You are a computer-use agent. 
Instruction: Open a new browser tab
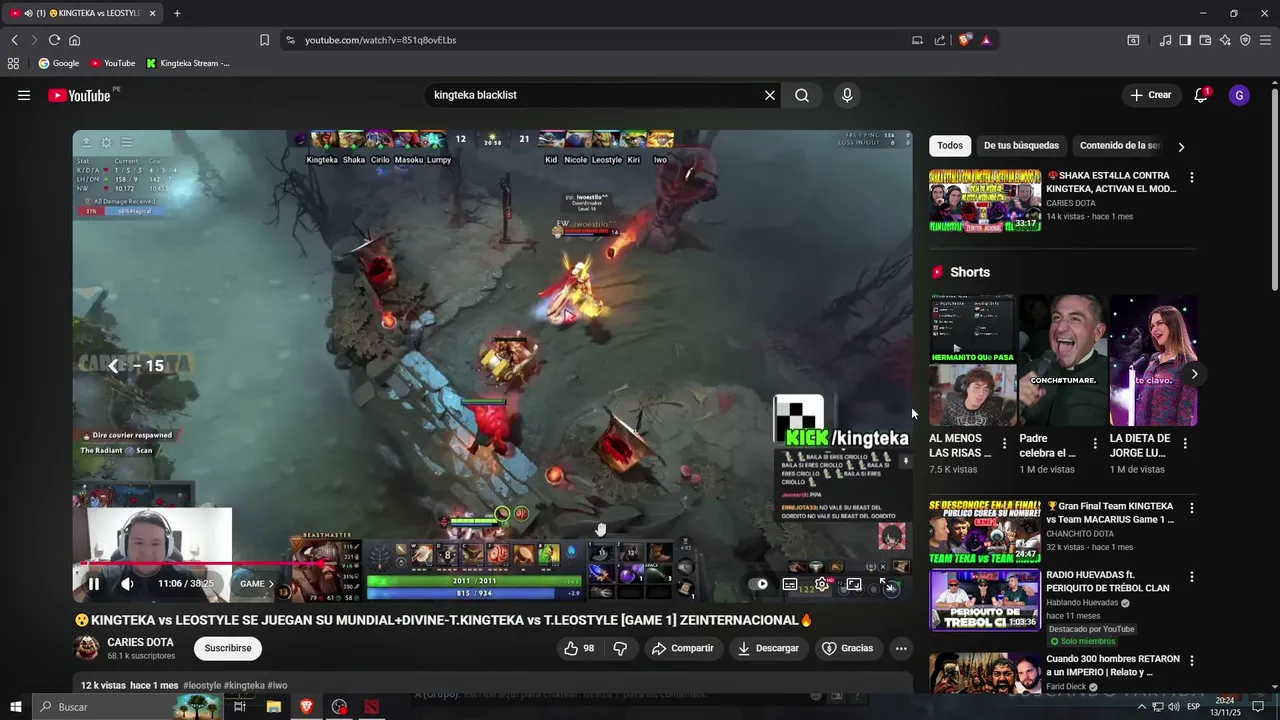click(177, 13)
